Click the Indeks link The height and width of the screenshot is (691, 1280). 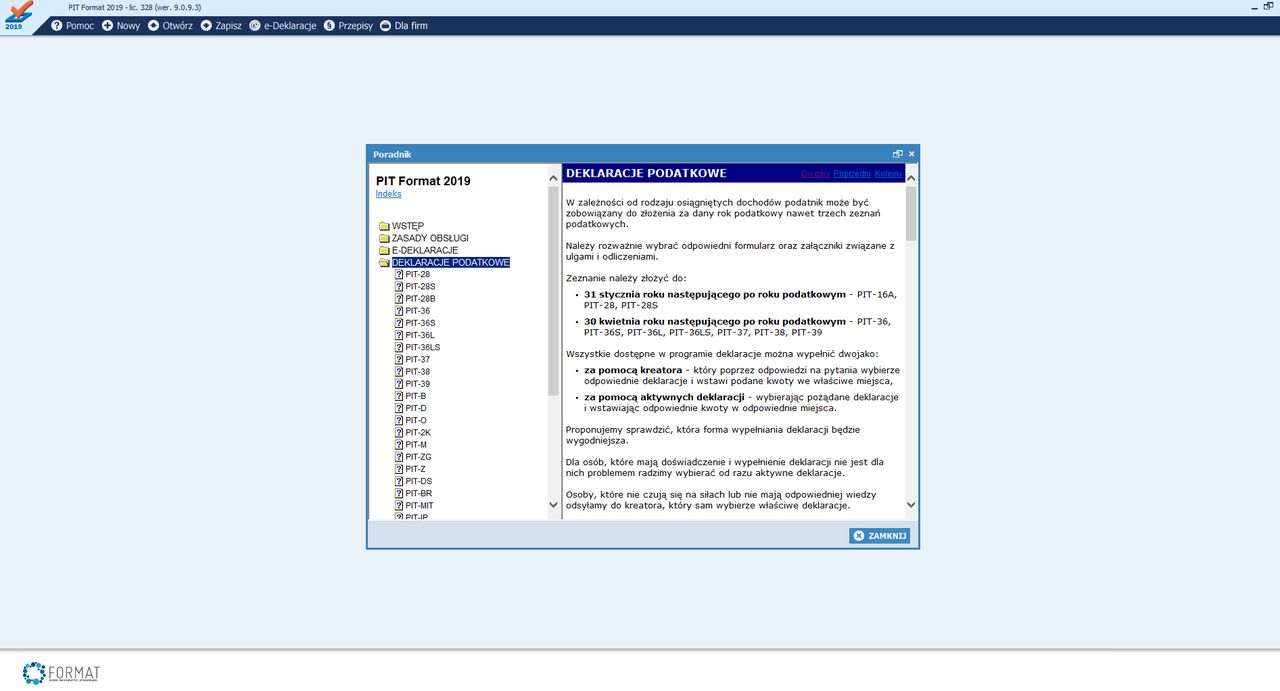388,194
